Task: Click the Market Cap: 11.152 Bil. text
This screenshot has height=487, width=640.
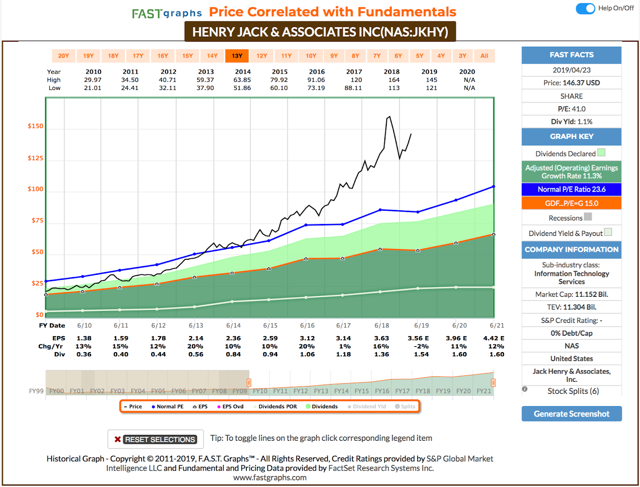Action: [x=571, y=294]
